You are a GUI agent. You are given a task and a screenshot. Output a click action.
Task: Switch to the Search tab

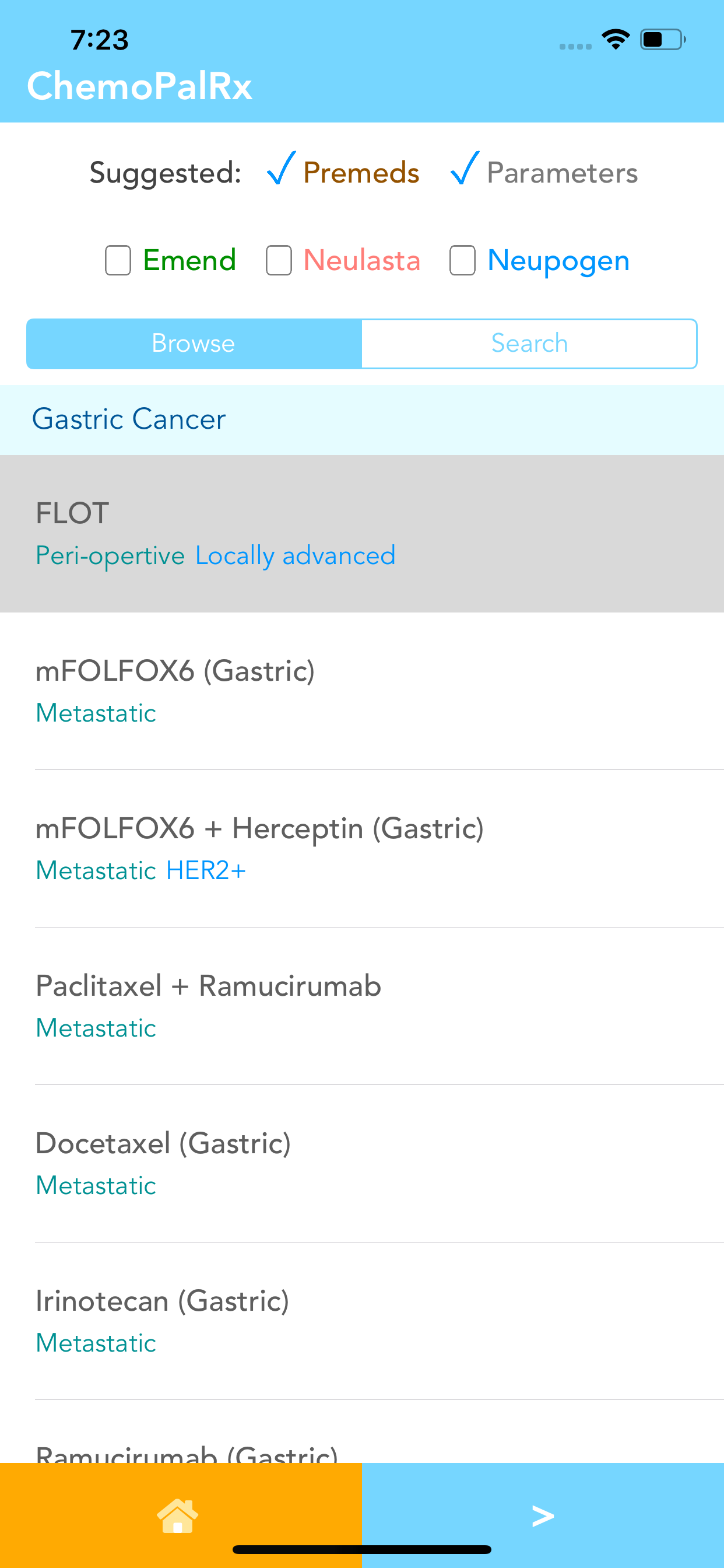pyautogui.click(x=529, y=344)
